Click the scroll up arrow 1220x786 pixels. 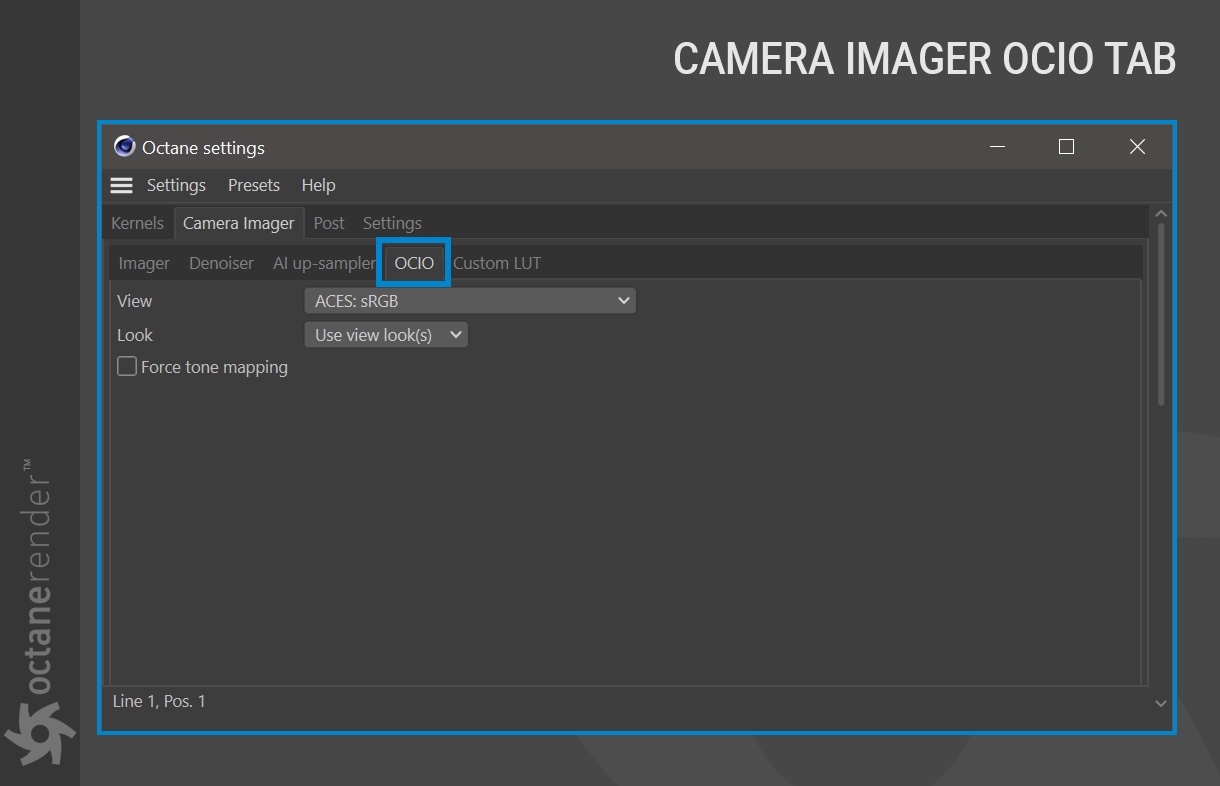[x=1161, y=213]
